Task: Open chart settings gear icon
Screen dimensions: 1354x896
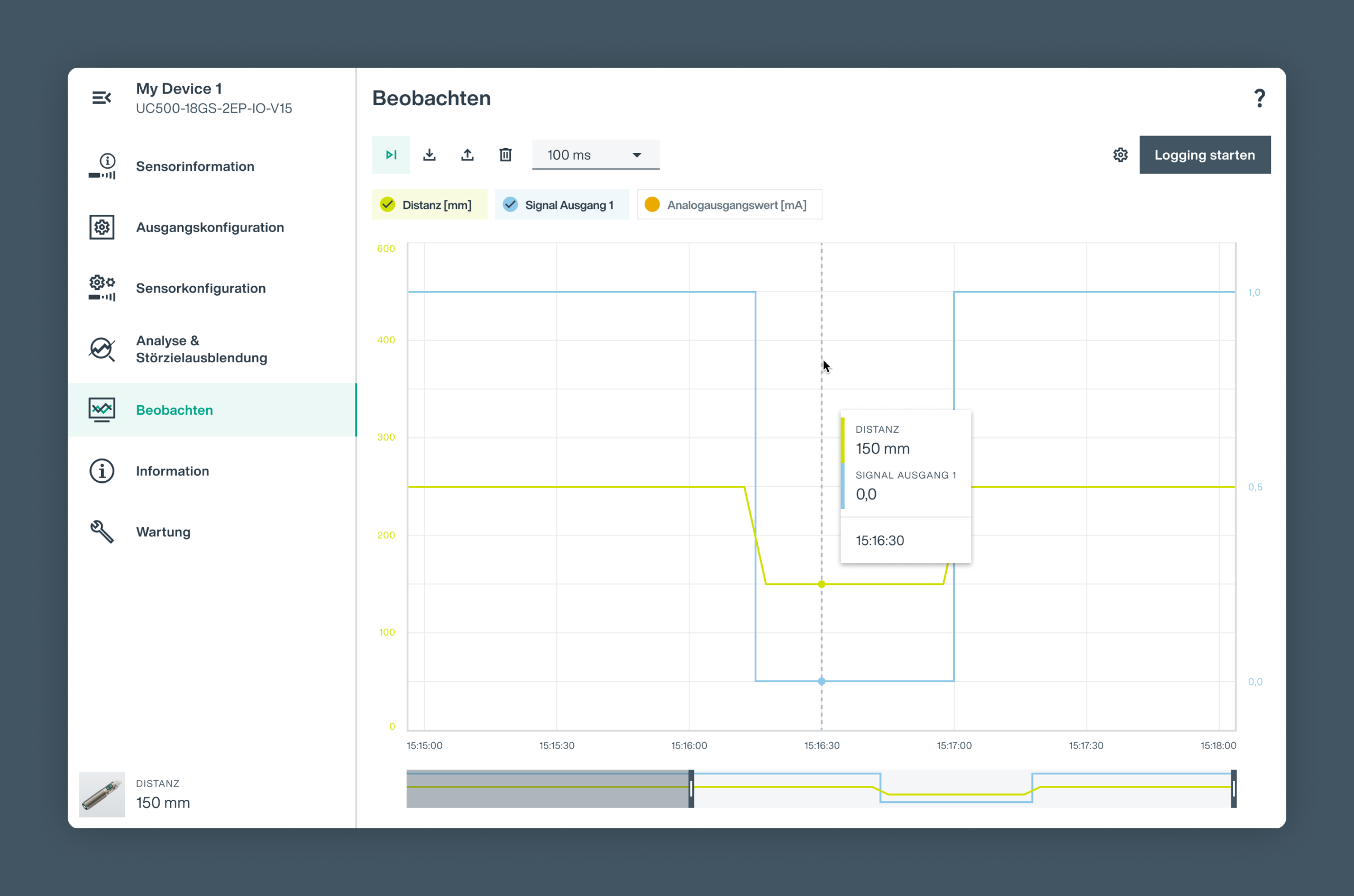Action: tap(1120, 155)
